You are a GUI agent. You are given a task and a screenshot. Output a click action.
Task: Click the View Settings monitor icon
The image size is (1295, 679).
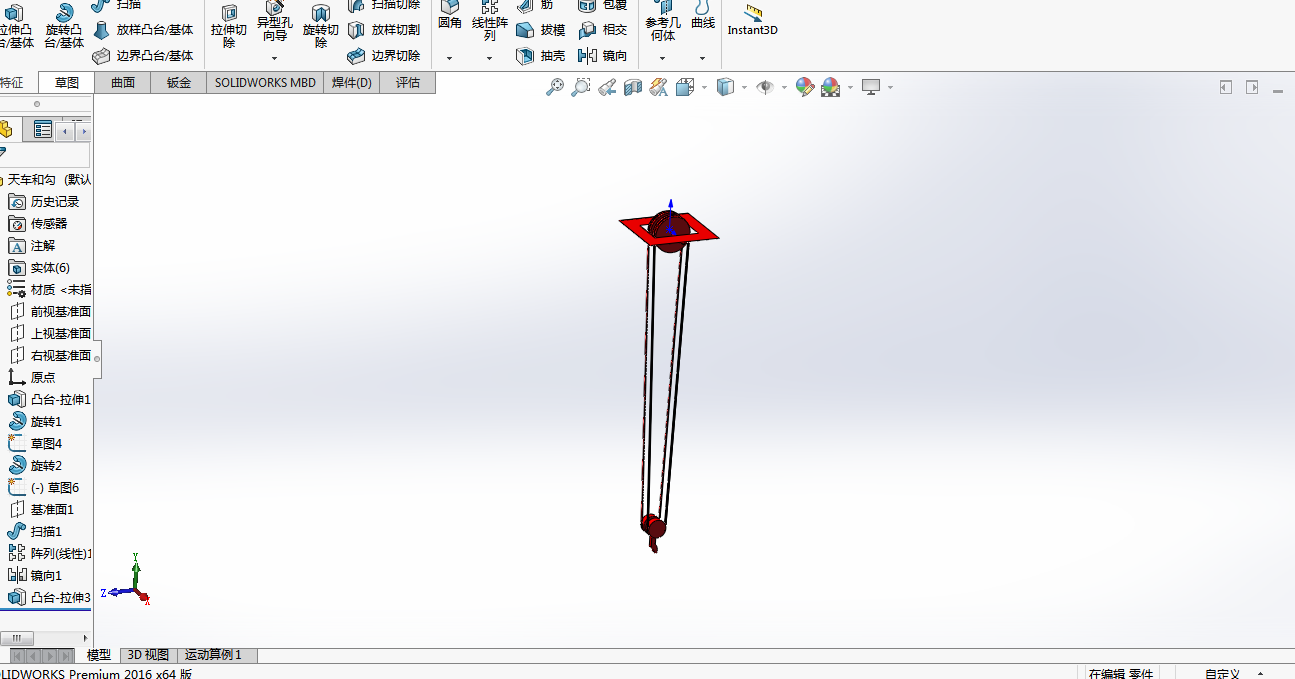[x=871, y=88]
